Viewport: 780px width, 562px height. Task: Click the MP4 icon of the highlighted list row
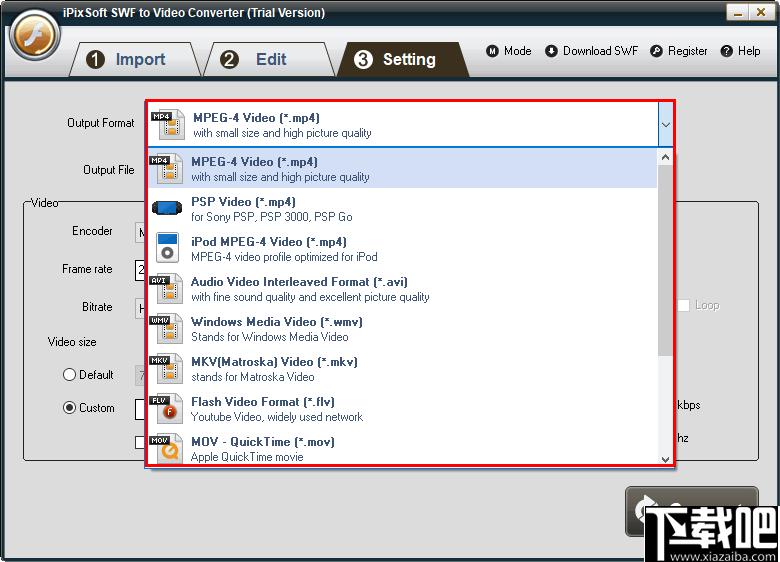pyautogui.click(x=166, y=169)
